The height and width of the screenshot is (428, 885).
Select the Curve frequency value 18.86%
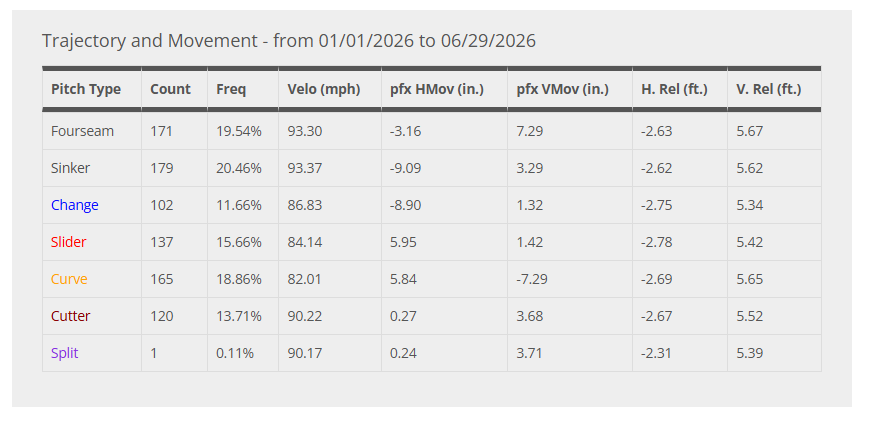coord(239,279)
